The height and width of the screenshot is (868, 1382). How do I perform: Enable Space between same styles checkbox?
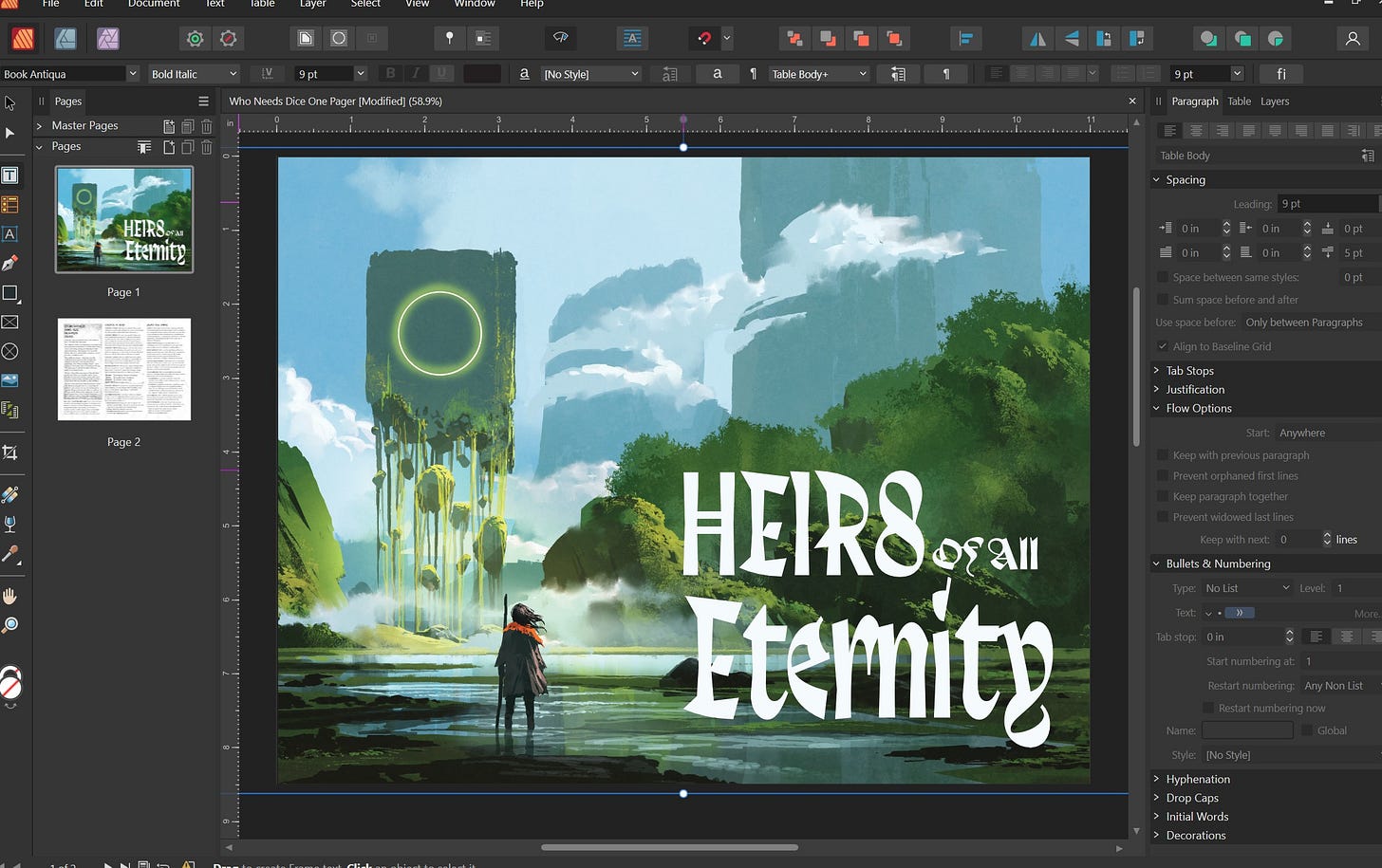(x=1163, y=277)
